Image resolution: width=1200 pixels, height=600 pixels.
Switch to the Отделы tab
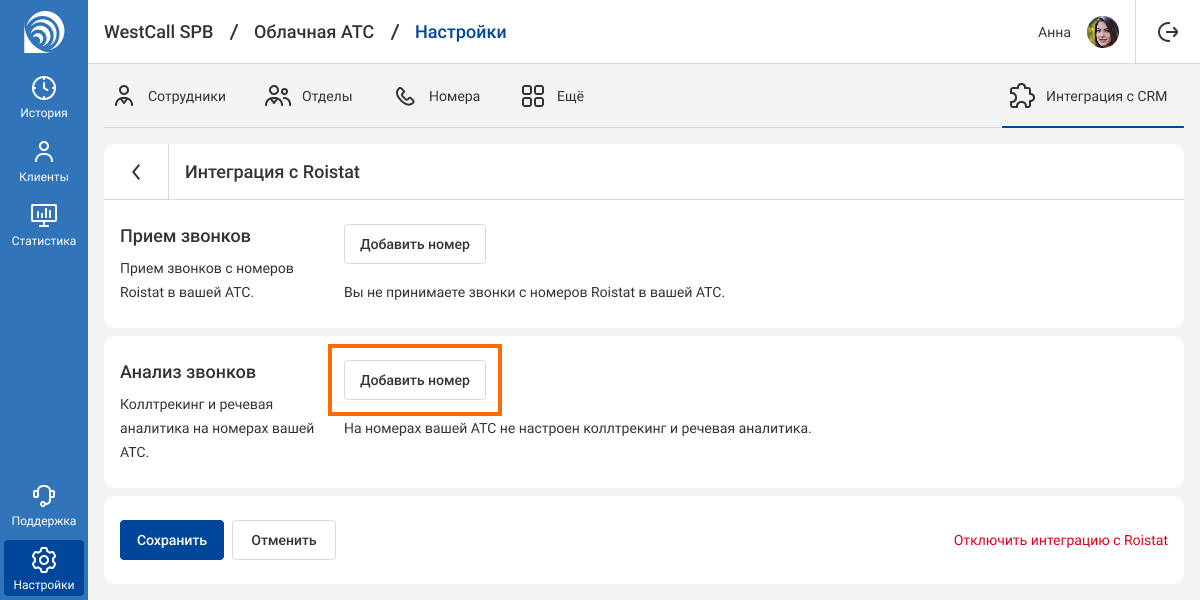pyautogui.click(x=309, y=97)
